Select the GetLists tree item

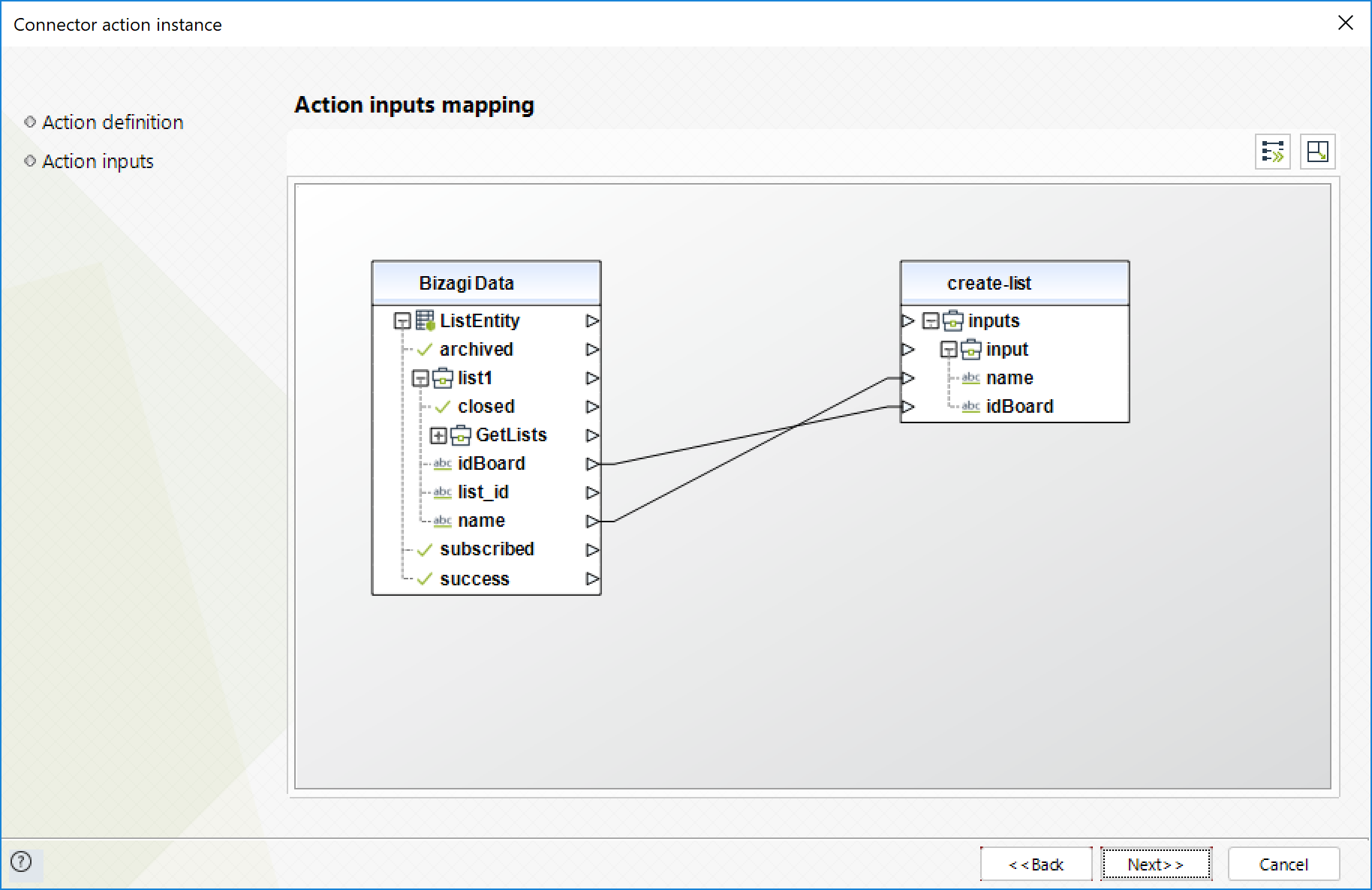511,435
